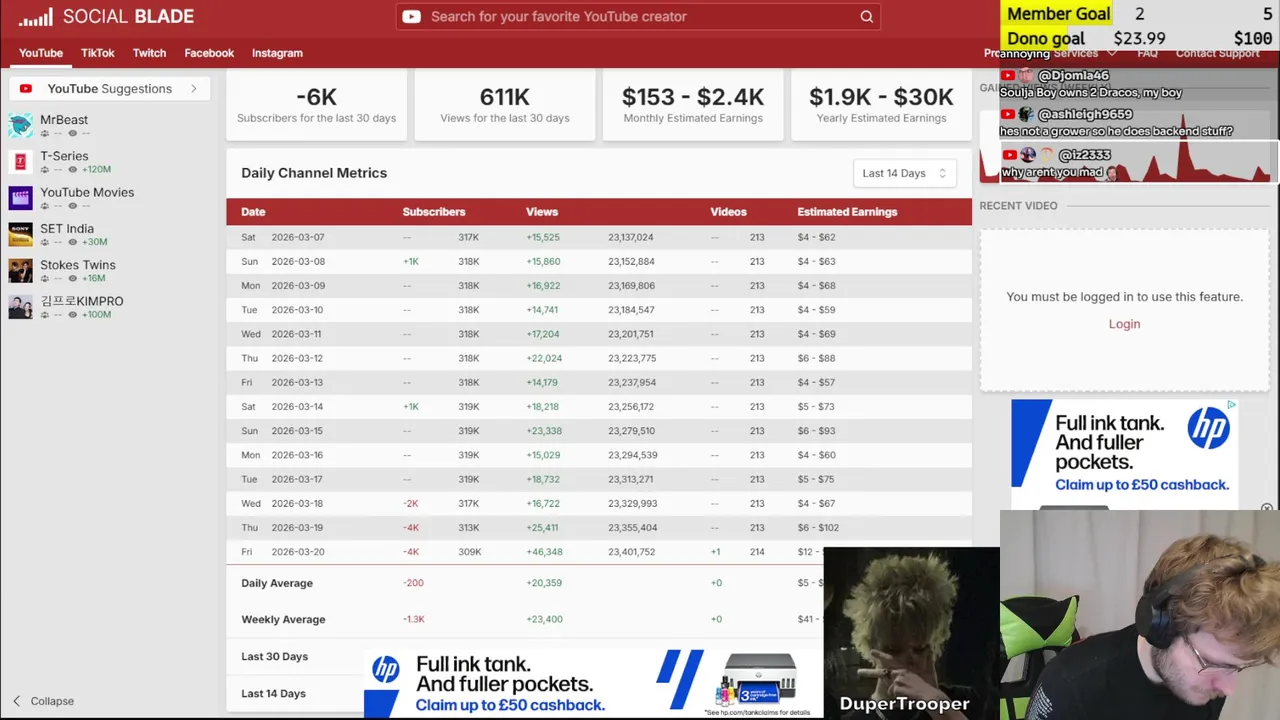The image size is (1280, 720).
Task: Click the SOCIAL BLADE home title
Action: point(128,17)
